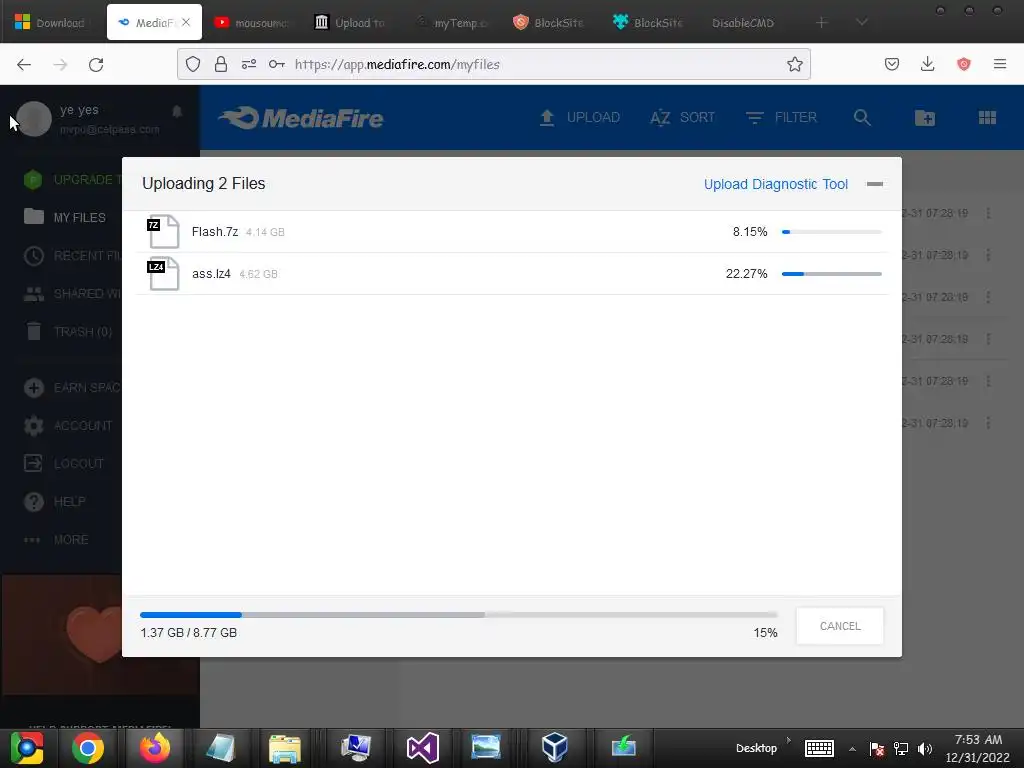Click the forward navigation arrow

tap(60, 64)
